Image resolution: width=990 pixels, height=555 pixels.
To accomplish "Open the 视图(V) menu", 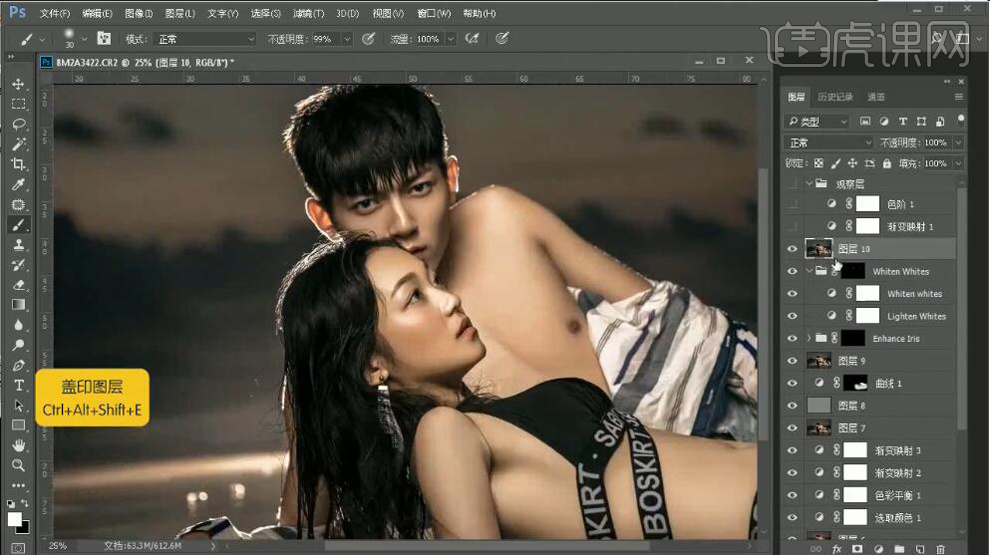I will pyautogui.click(x=388, y=13).
